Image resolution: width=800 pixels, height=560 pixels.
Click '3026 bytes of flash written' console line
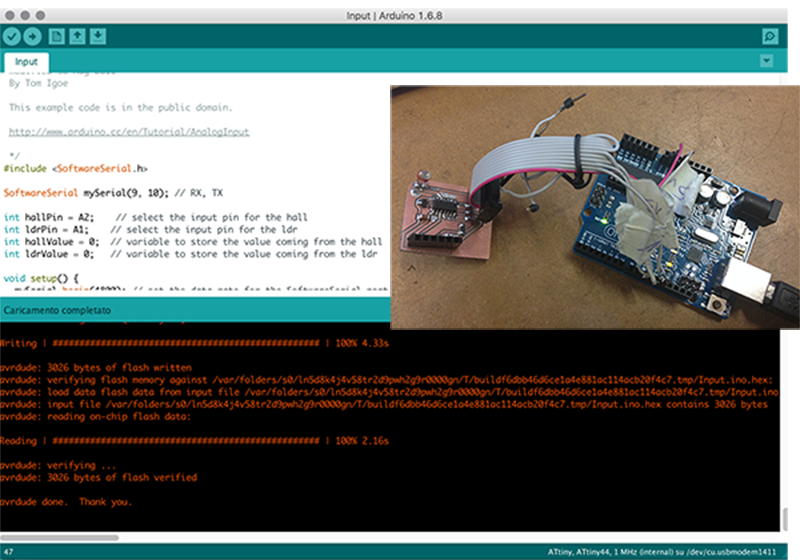[96, 368]
